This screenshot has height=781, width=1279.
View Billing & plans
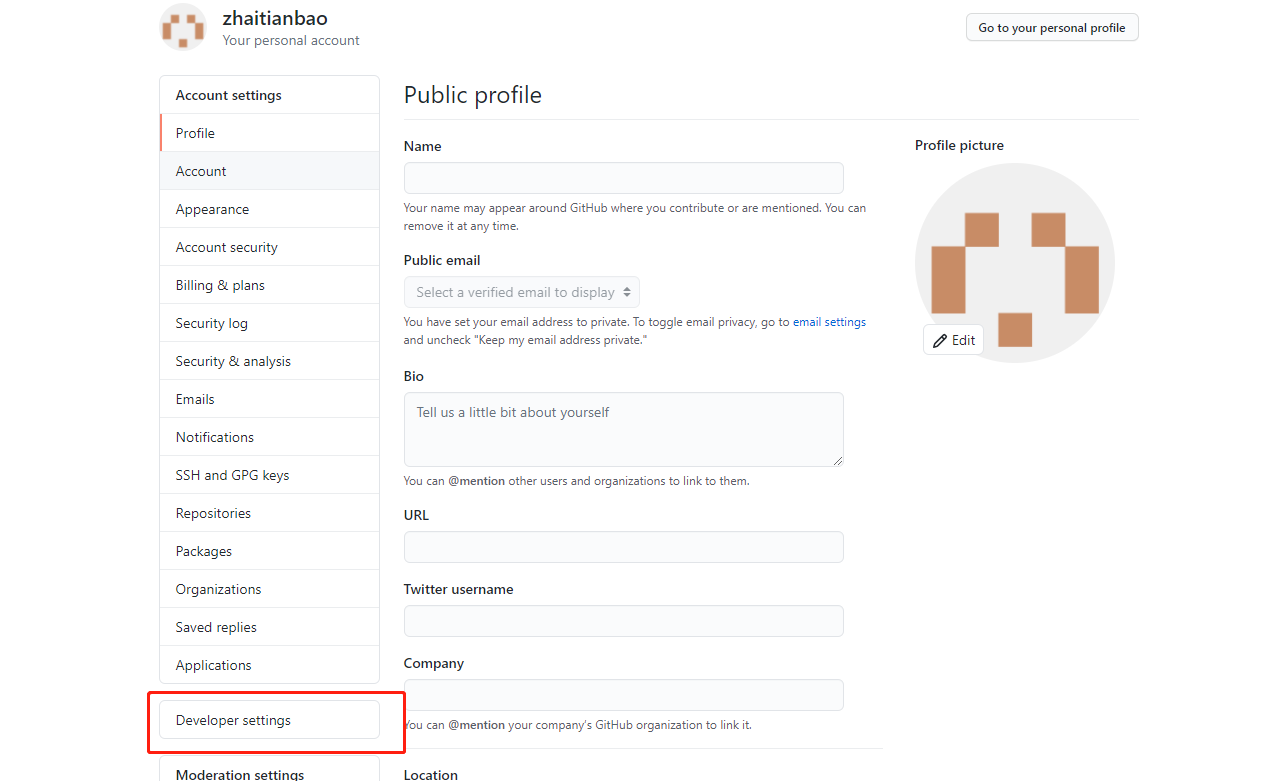219,284
